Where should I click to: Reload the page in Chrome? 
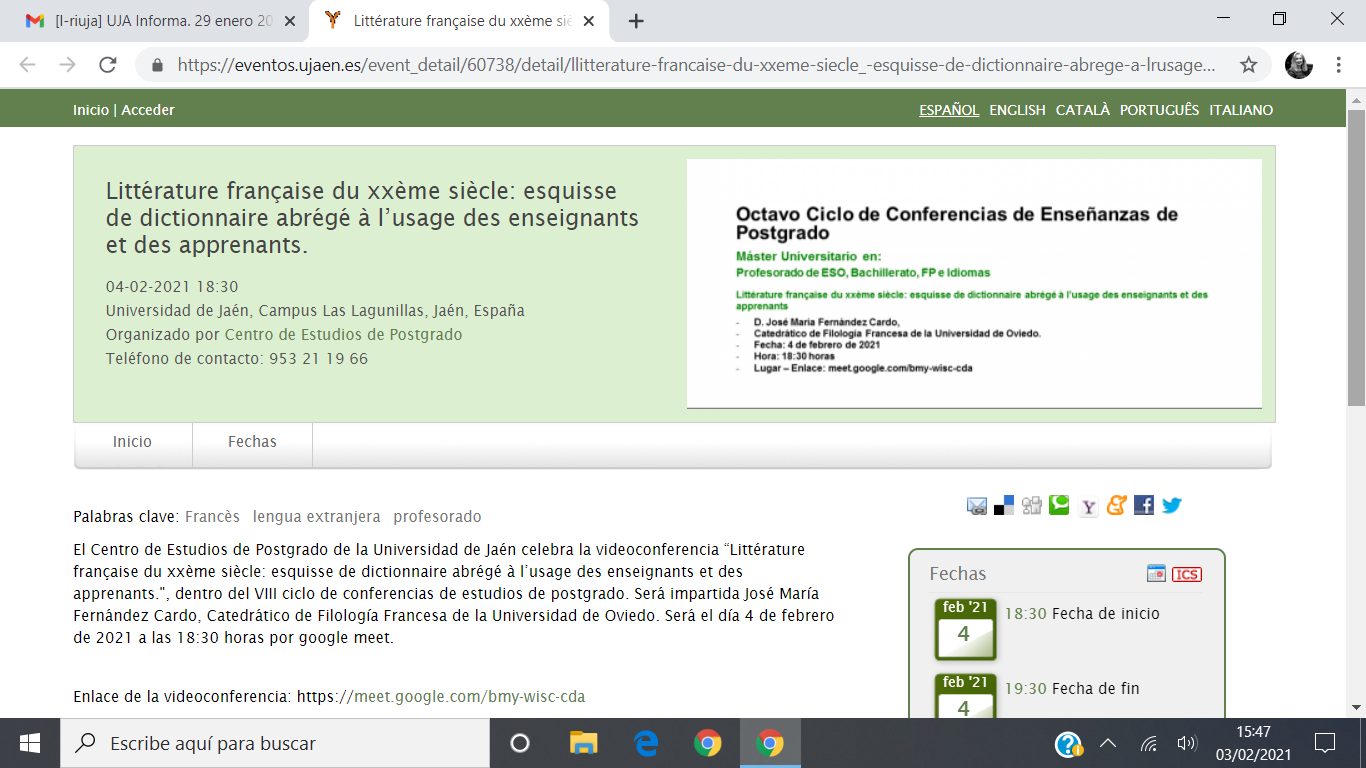click(108, 65)
